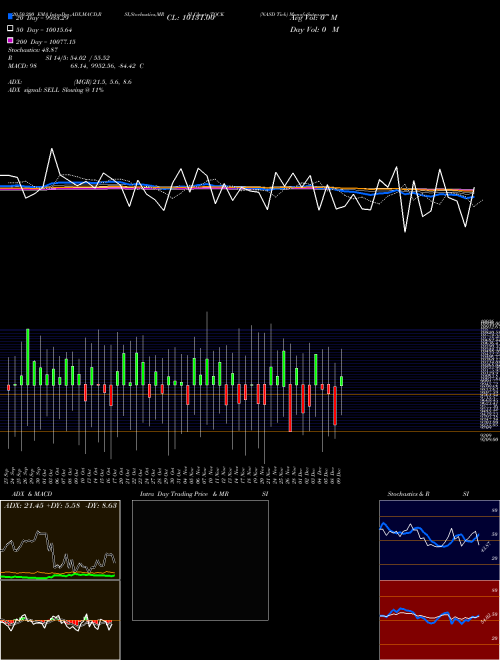Click the 'Stochastics: 48.87' readout

(33, 50)
